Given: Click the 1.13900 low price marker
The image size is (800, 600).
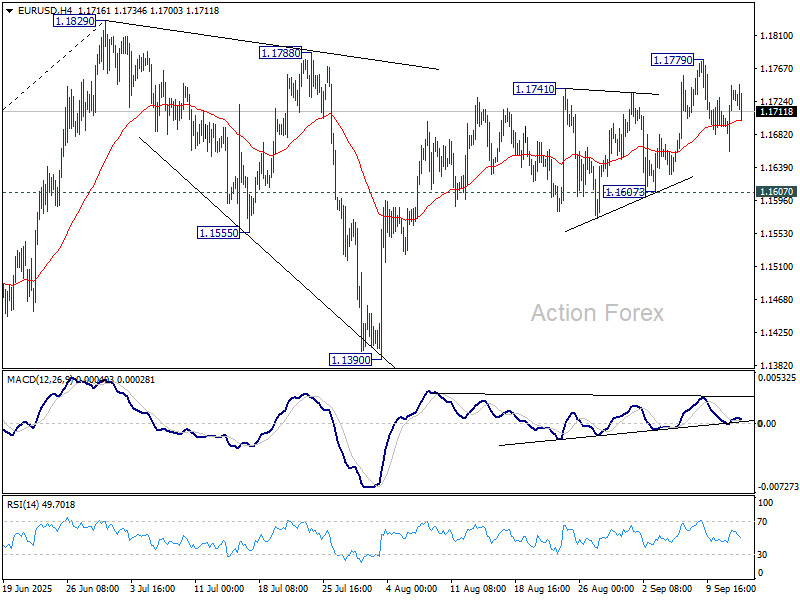Looking at the screenshot, I should coord(352,357).
